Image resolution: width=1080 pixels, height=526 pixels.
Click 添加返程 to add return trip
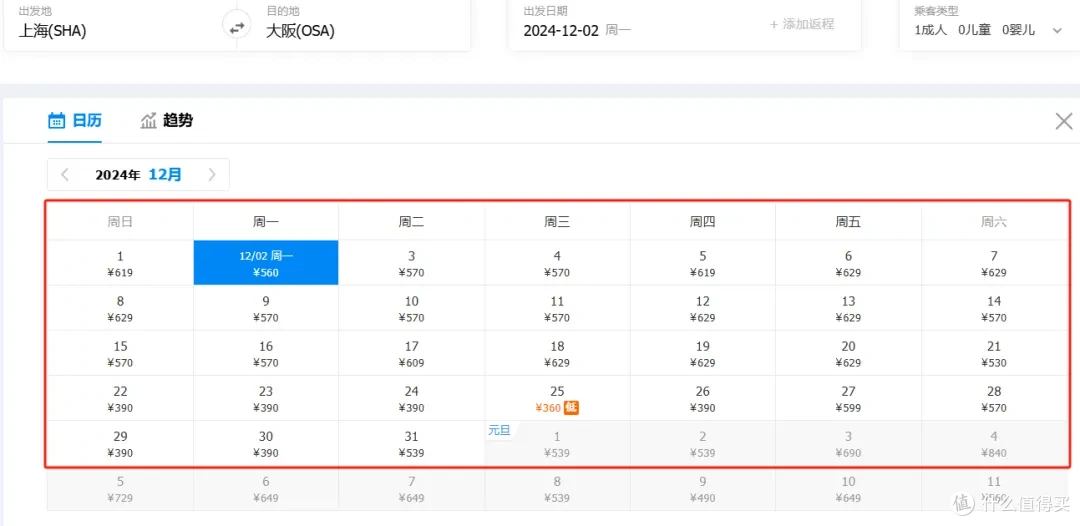[x=801, y=24]
